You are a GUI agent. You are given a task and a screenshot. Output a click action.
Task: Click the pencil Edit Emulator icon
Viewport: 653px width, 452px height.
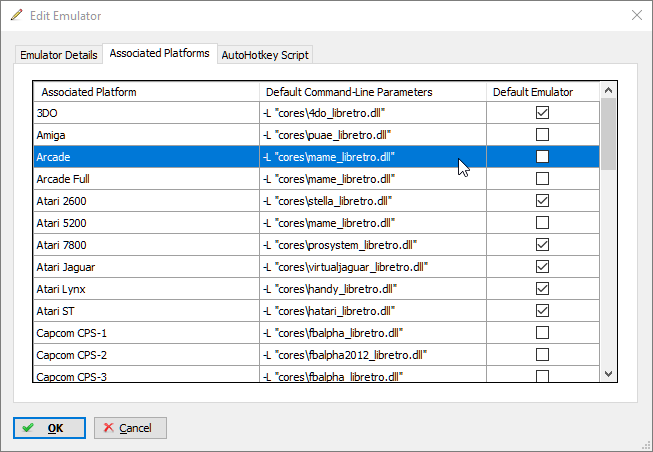coord(17,15)
